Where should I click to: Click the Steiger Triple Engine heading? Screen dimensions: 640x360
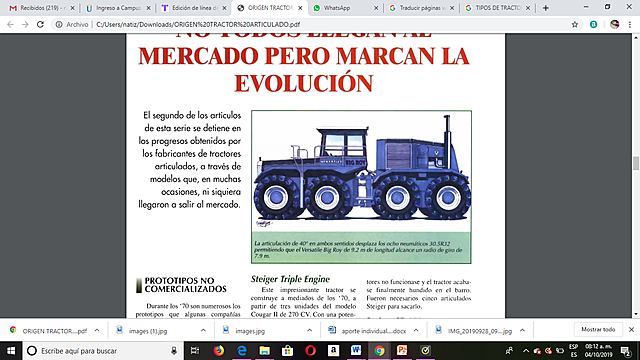click(x=290, y=279)
